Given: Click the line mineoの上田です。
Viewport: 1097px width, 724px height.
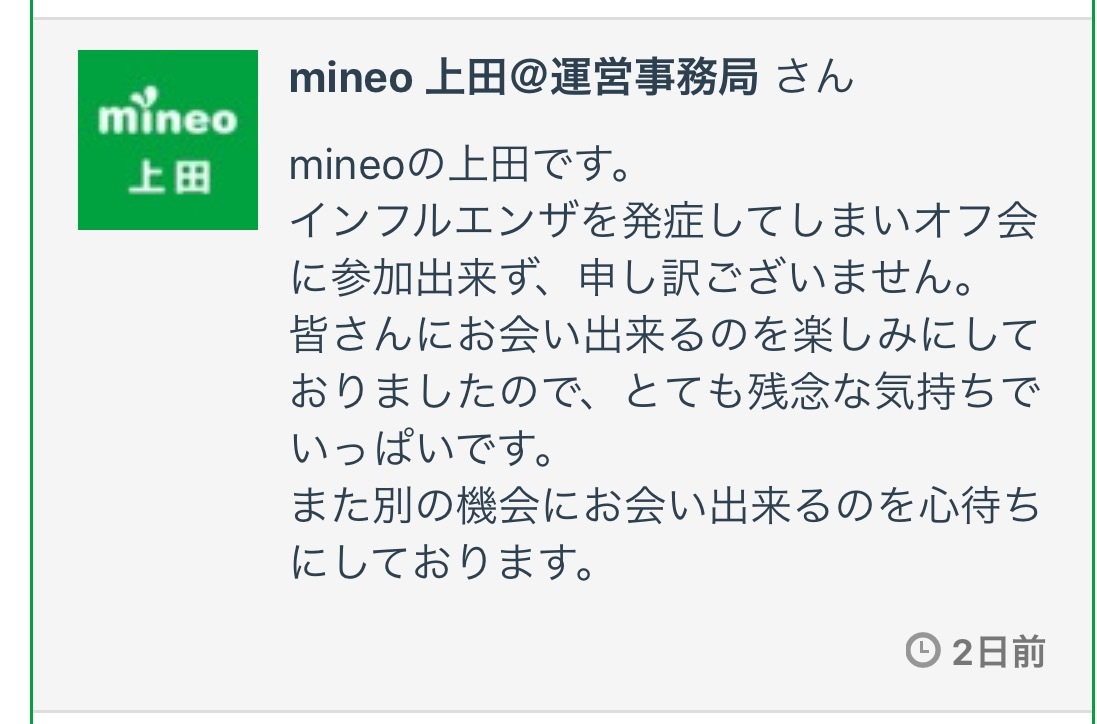Looking at the screenshot, I should point(461,165).
